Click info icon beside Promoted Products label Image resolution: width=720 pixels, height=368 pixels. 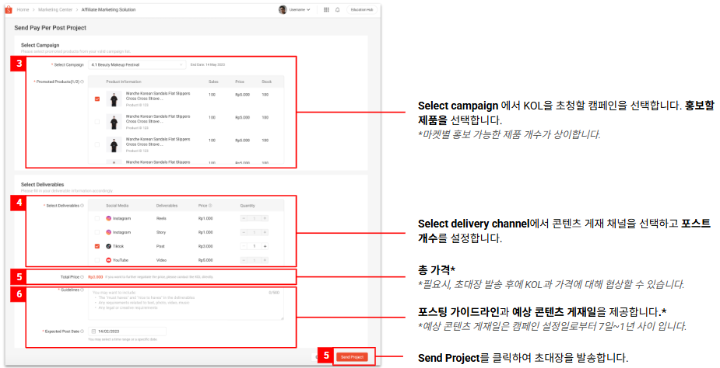[82, 82]
